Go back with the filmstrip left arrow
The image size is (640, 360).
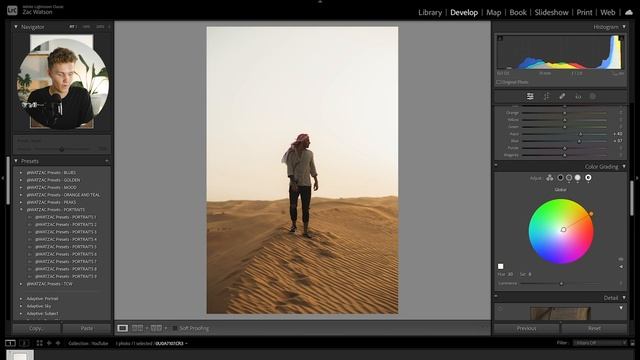[x=49, y=343]
